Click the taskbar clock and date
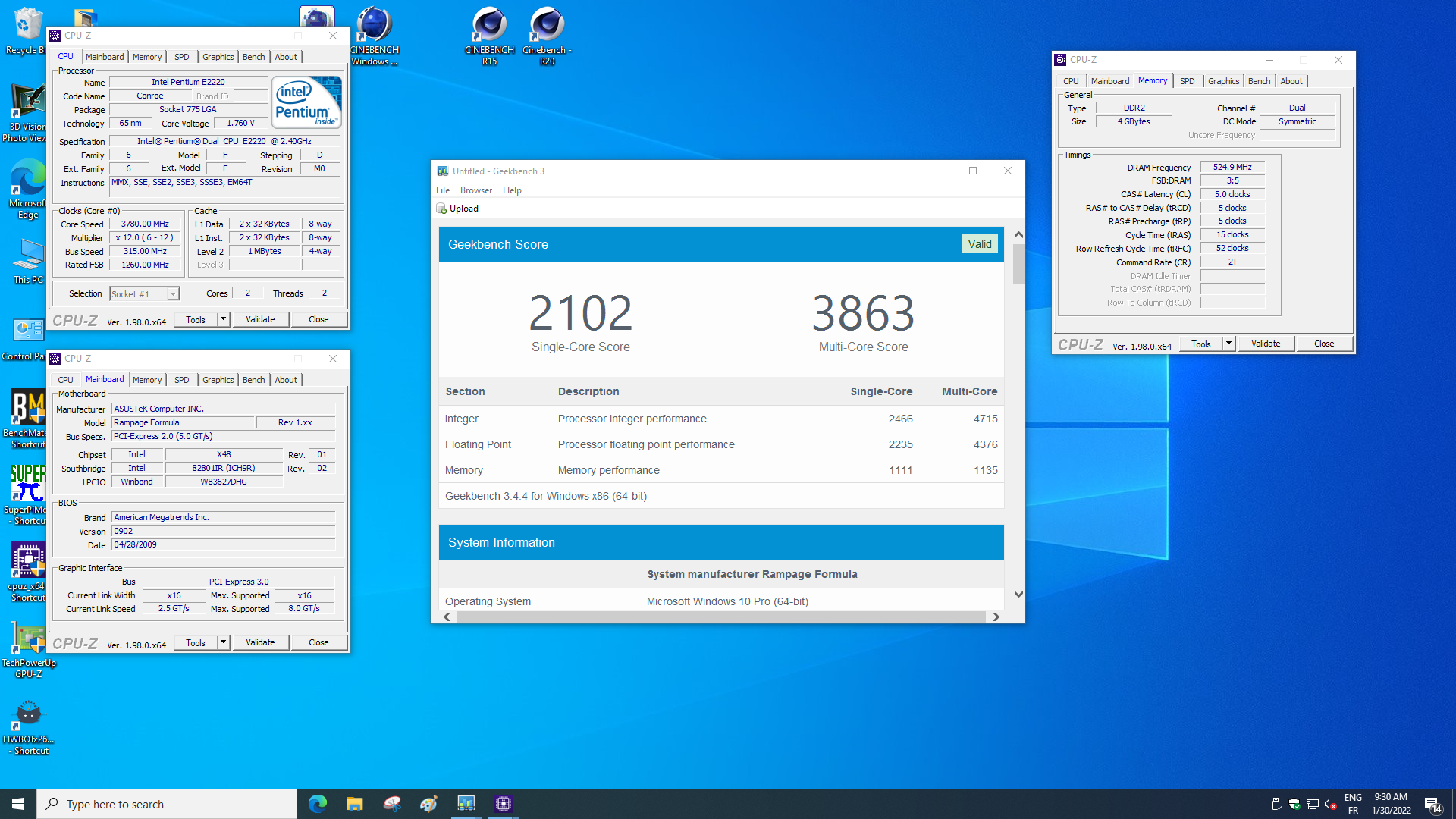 pos(1391,804)
